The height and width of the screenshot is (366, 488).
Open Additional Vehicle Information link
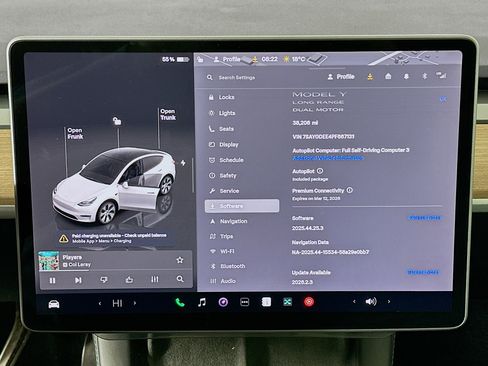point(328,158)
